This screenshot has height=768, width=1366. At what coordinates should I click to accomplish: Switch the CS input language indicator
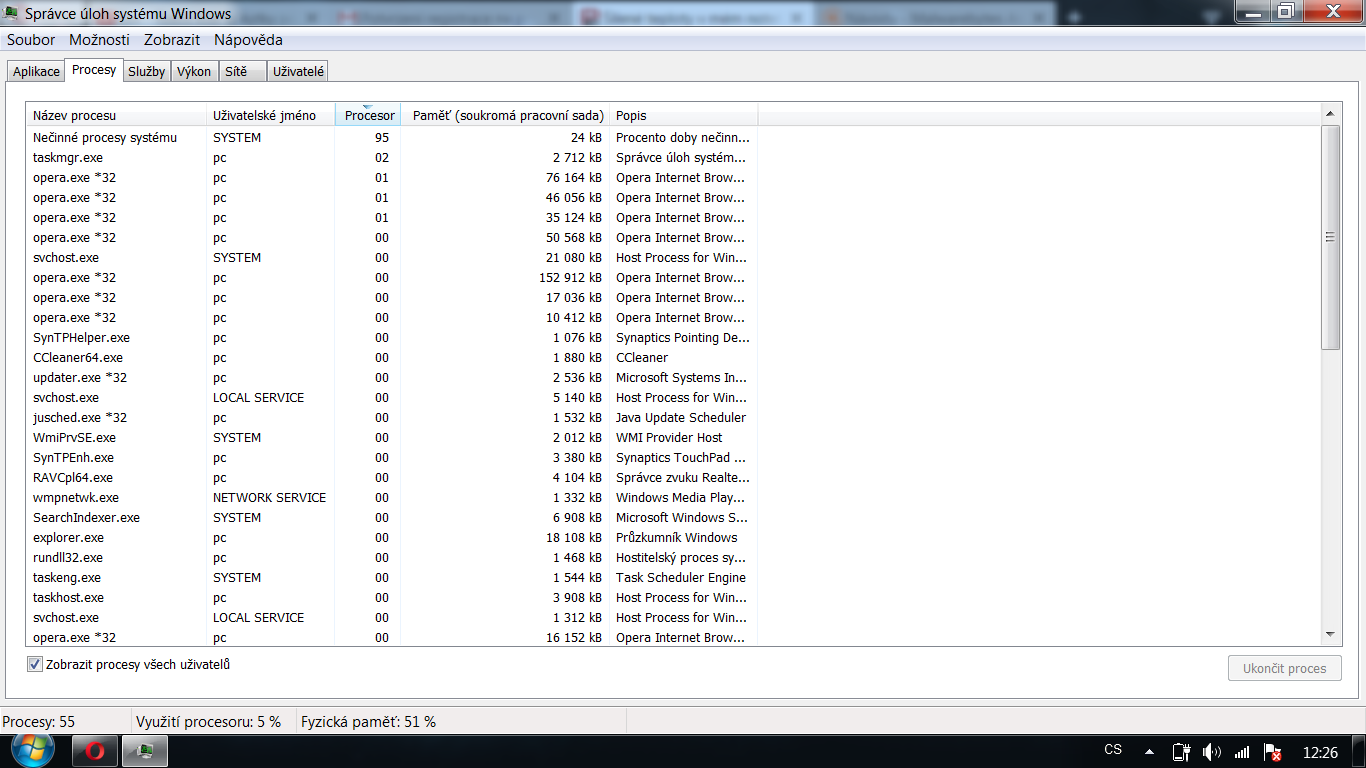point(1113,750)
